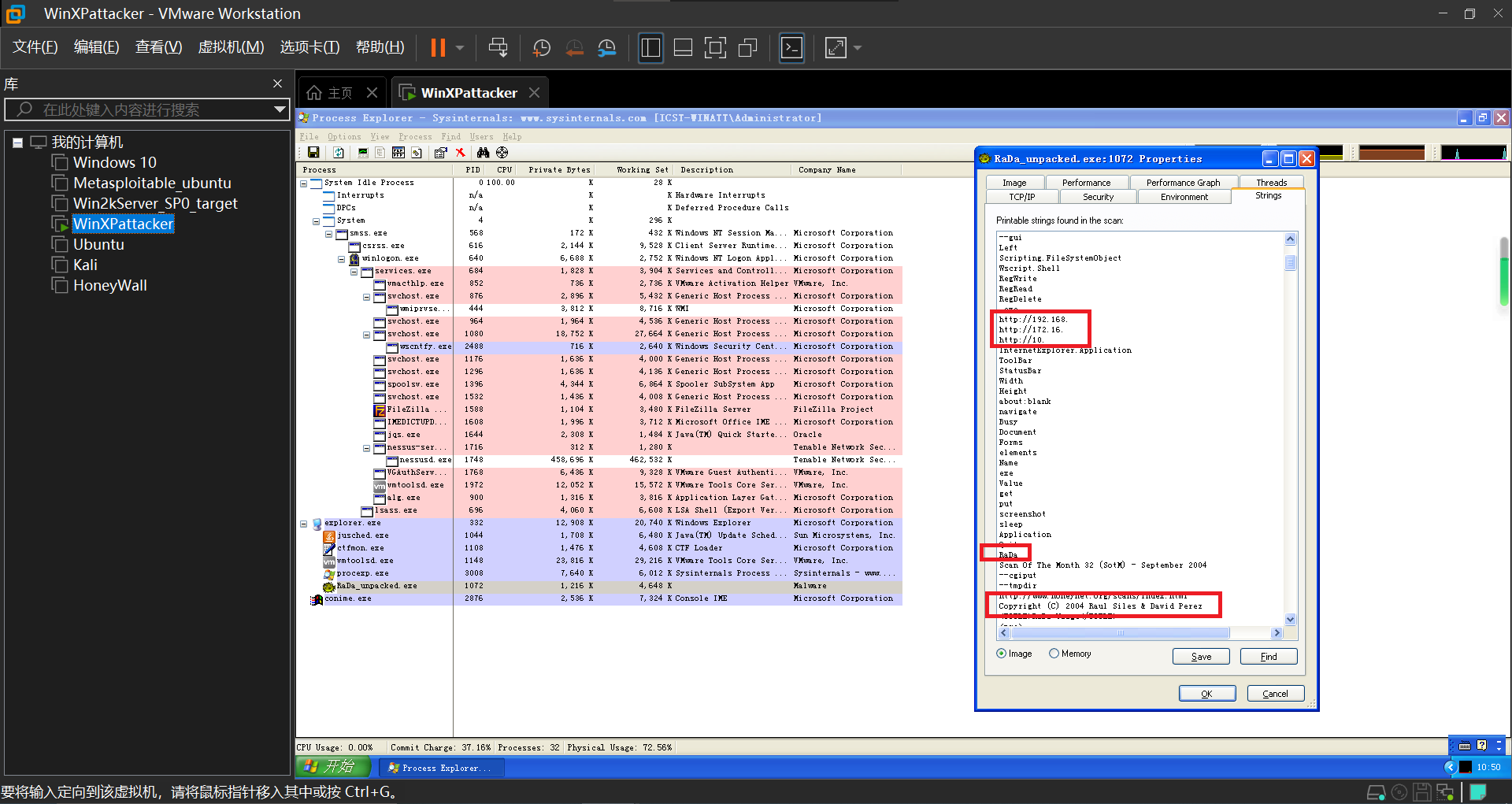Take a snapshot of the virtual machine

click(x=542, y=48)
